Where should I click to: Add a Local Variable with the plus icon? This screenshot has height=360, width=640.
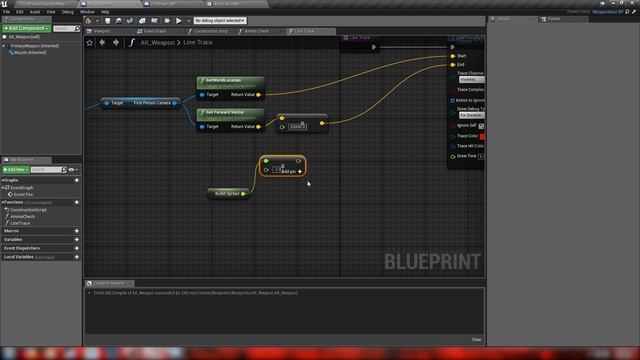pyautogui.click(x=77, y=257)
